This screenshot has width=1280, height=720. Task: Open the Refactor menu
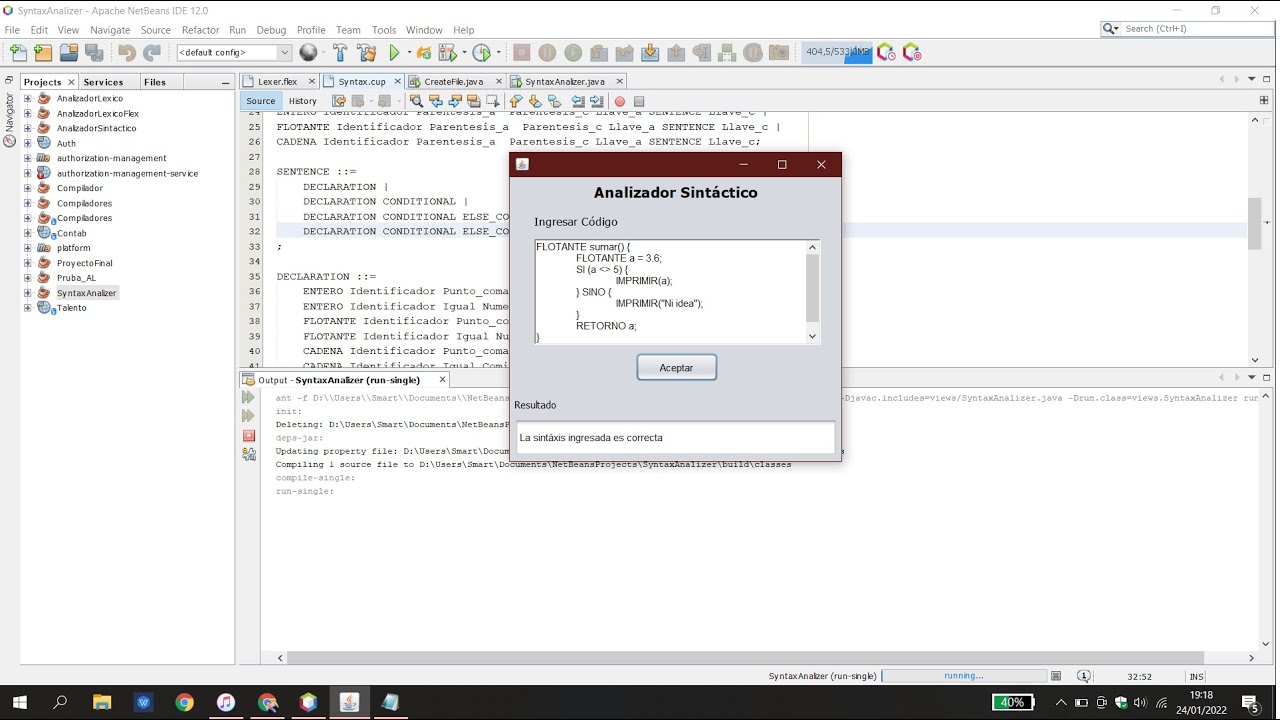pos(200,30)
